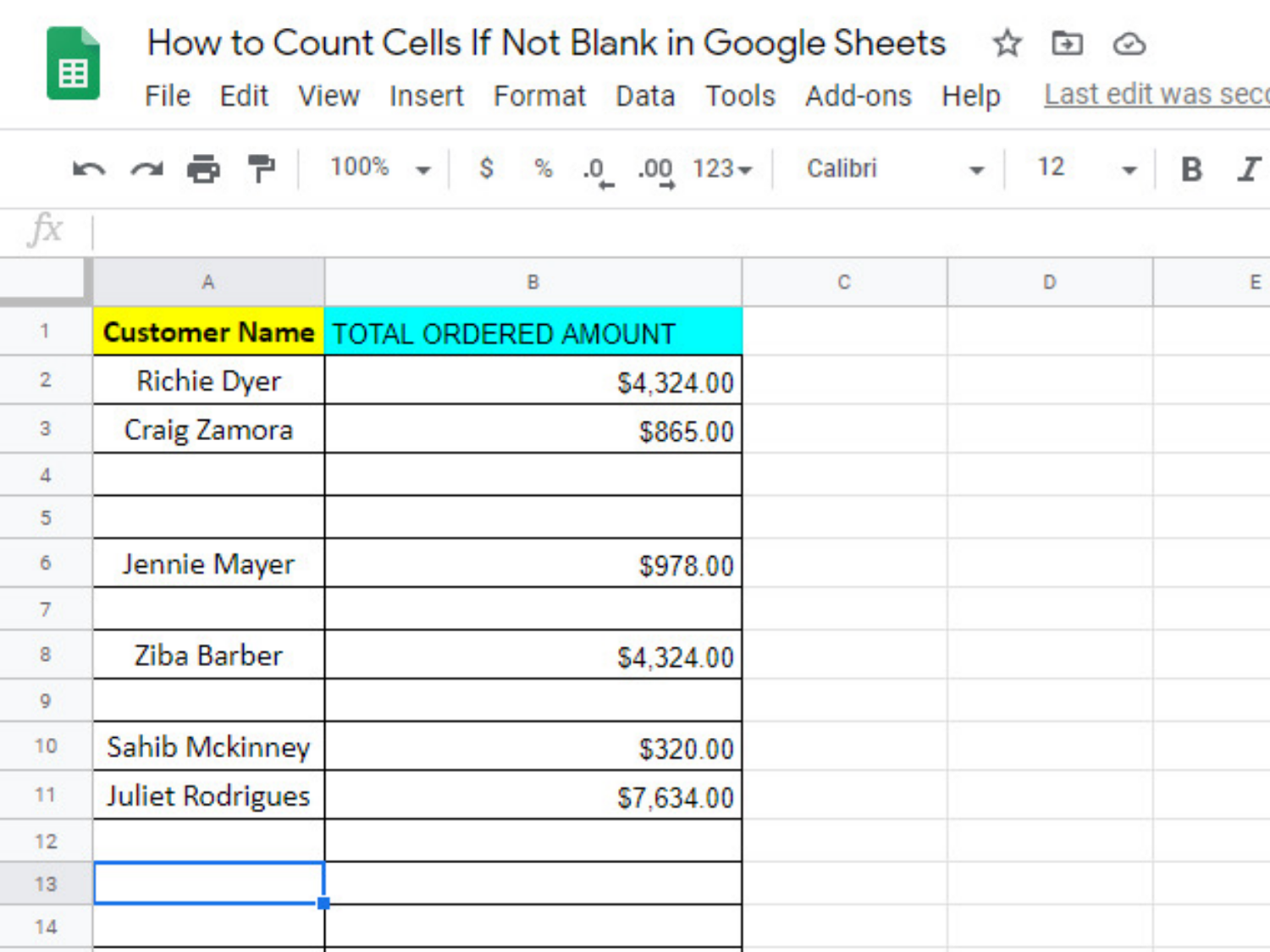This screenshot has height=952, width=1270.
Task: Print the spreadsheet
Action: pyautogui.click(x=203, y=169)
